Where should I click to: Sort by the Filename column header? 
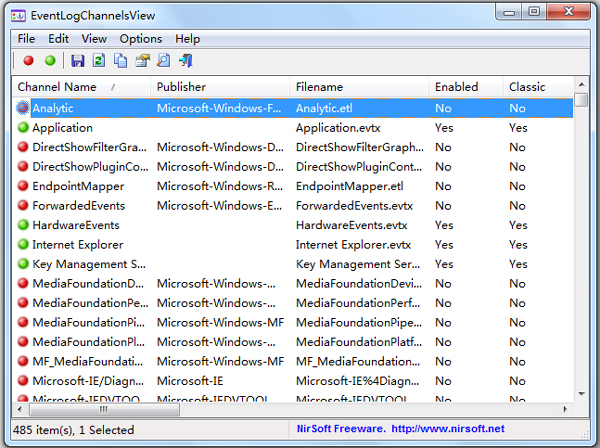coord(359,87)
